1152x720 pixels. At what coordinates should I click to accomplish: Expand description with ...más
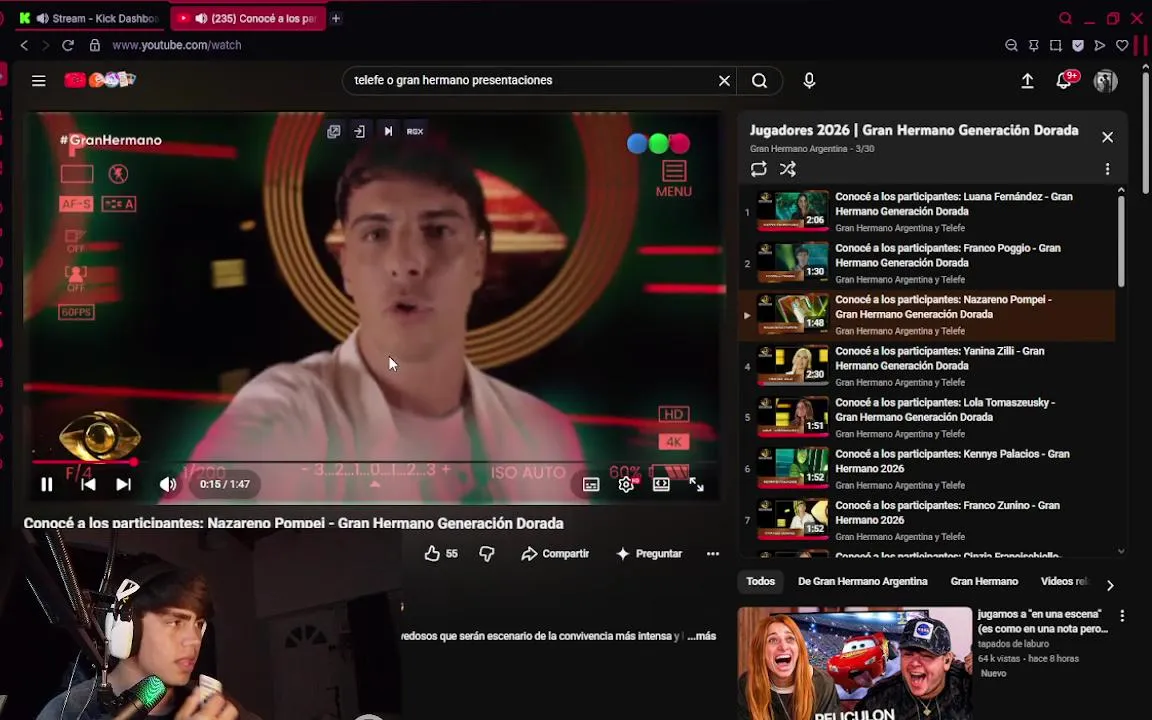pos(701,636)
